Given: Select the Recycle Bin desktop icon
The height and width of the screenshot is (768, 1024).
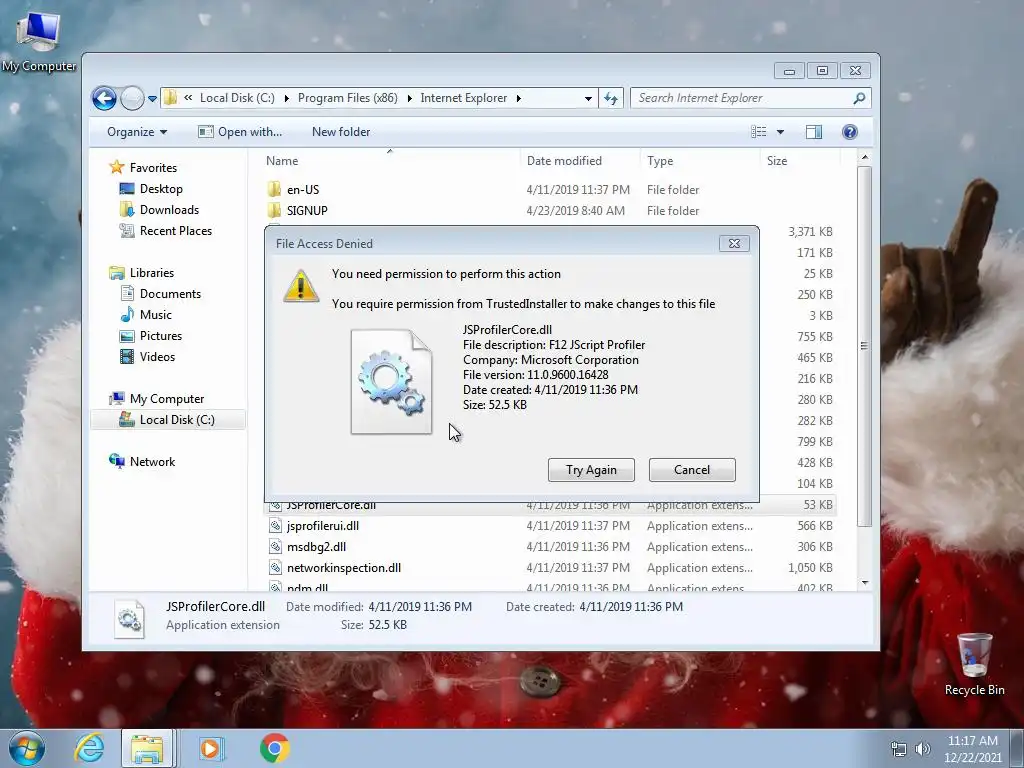Looking at the screenshot, I should [974, 665].
